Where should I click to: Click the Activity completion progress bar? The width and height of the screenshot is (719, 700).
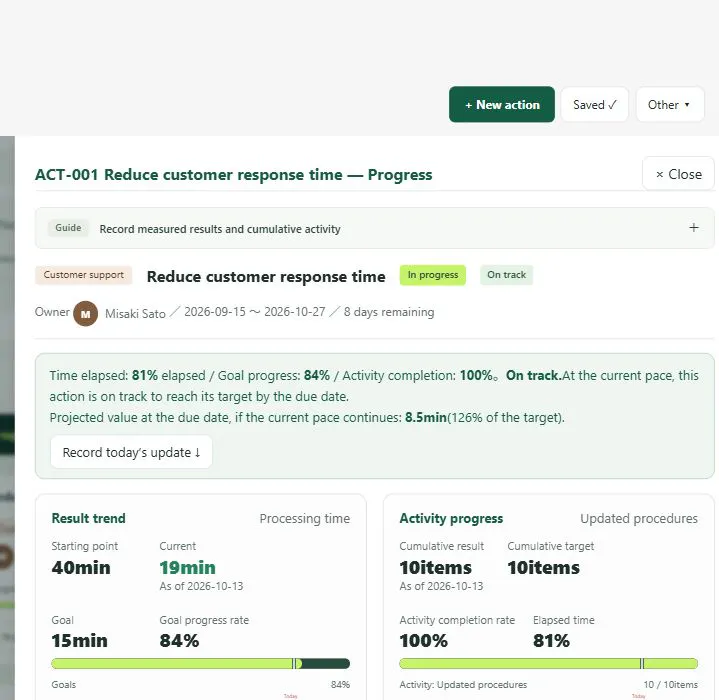click(x=548, y=663)
